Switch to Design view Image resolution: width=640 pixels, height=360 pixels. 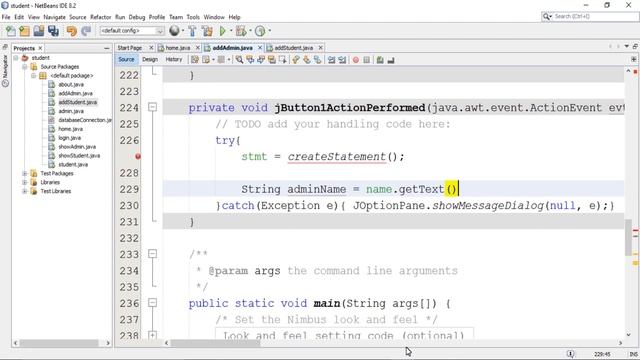150,60
